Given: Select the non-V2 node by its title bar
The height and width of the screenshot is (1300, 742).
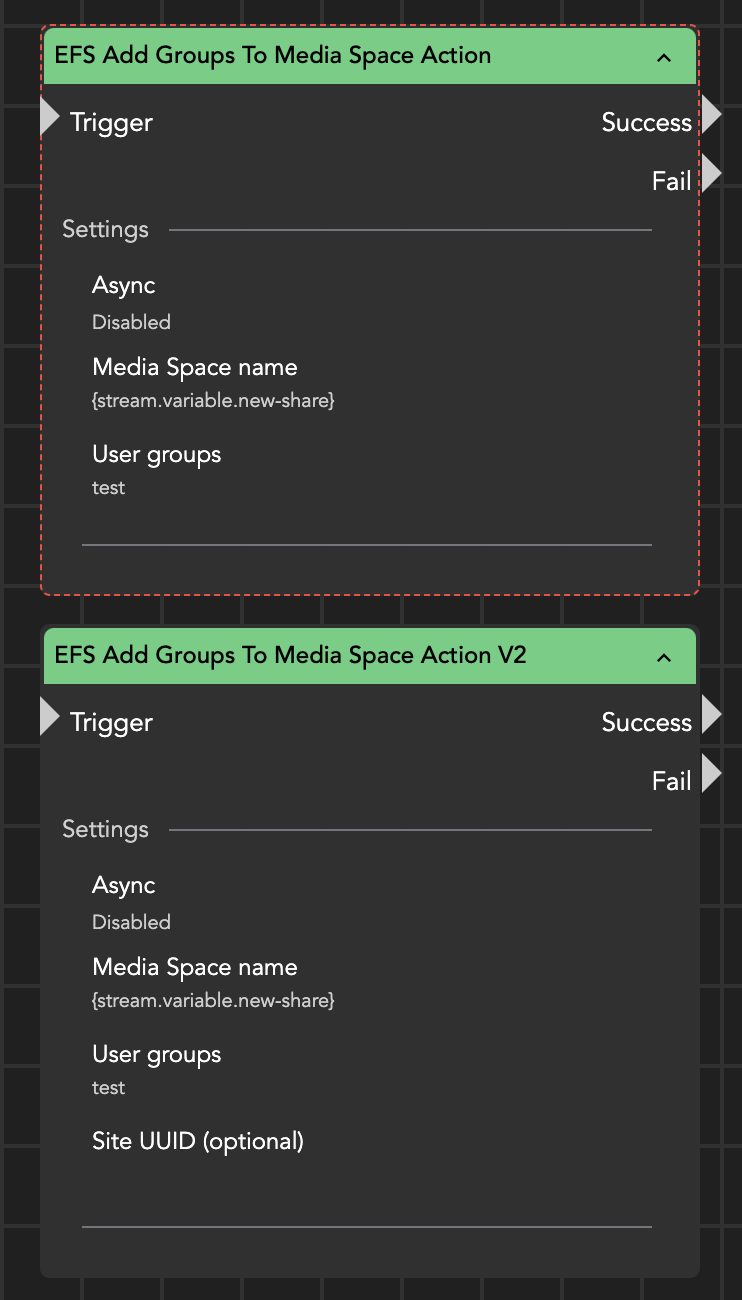Looking at the screenshot, I should [300, 56].
